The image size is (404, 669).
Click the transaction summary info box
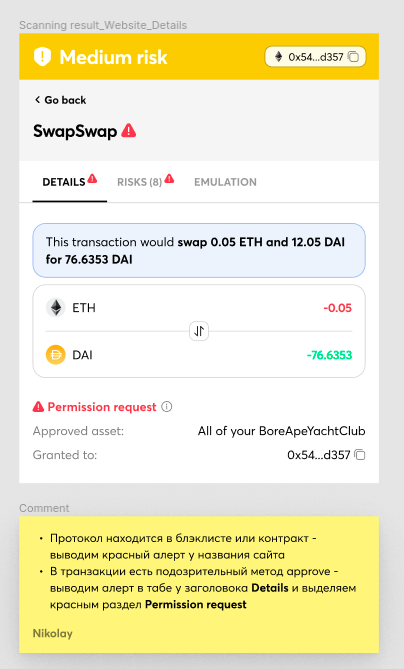click(199, 250)
